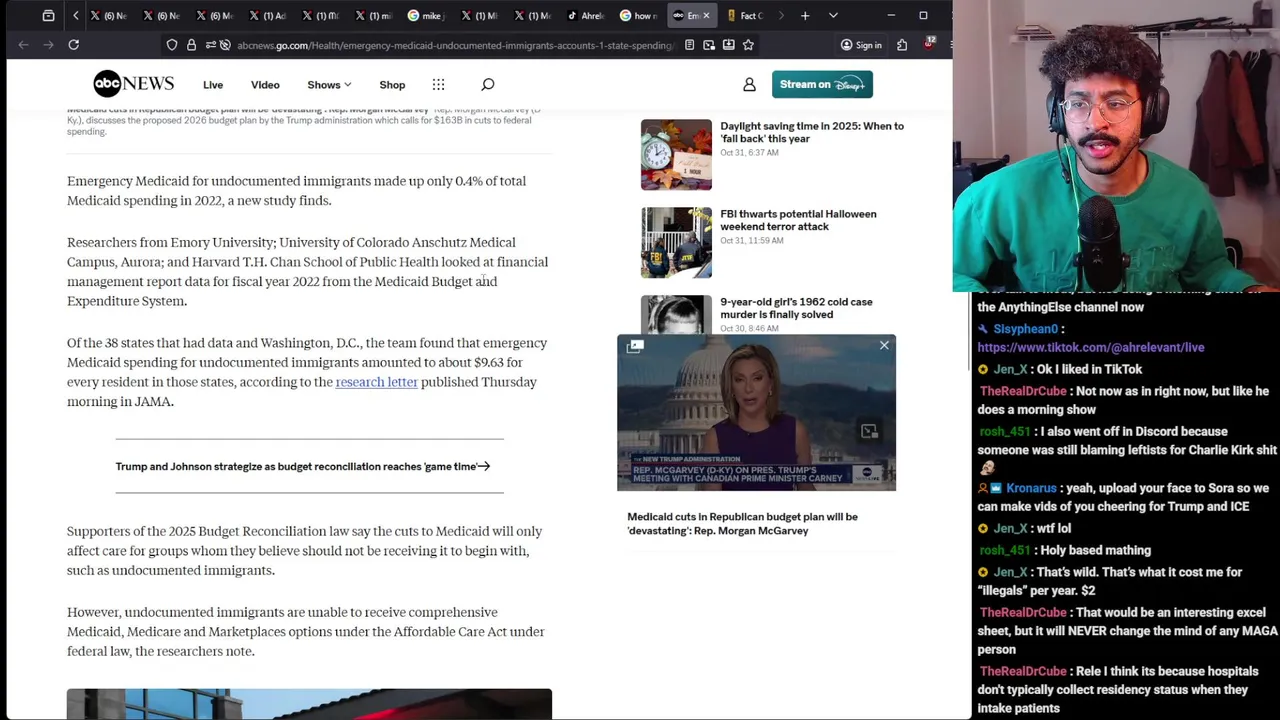Open FBI thwarts Halloween terror attack article

tap(798, 220)
